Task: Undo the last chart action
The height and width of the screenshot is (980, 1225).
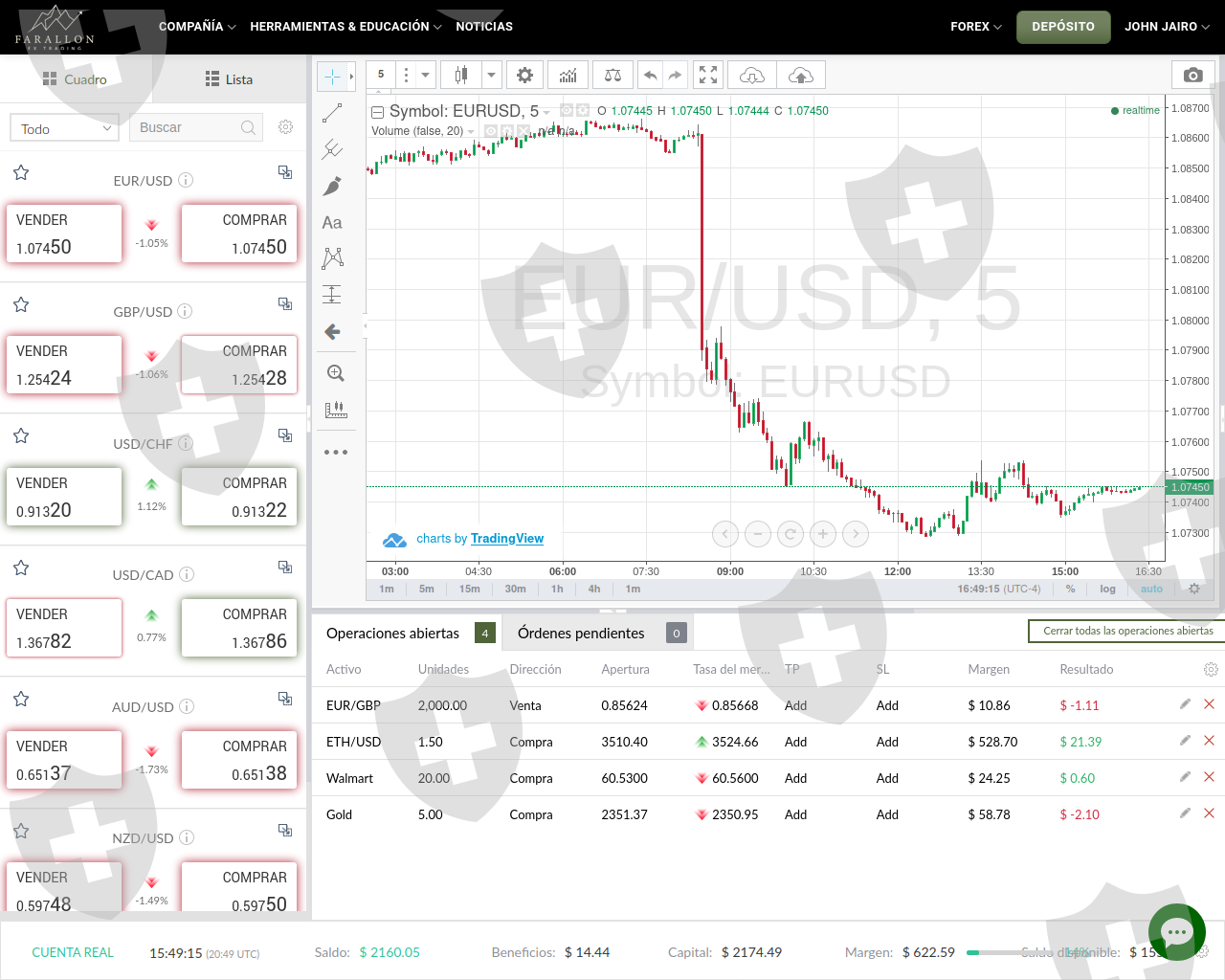Action: coord(651,75)
